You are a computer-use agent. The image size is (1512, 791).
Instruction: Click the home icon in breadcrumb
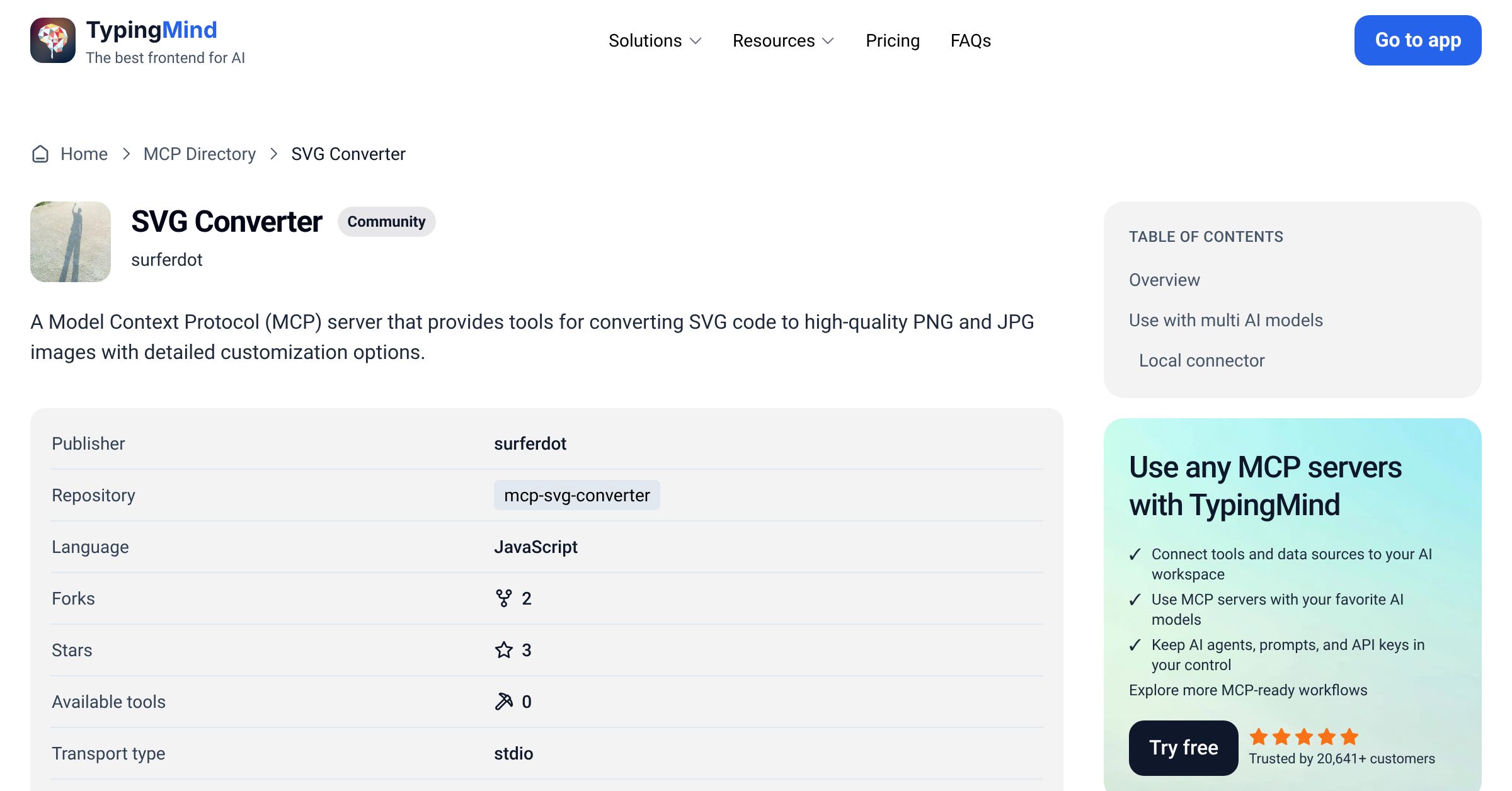point(40,154)
